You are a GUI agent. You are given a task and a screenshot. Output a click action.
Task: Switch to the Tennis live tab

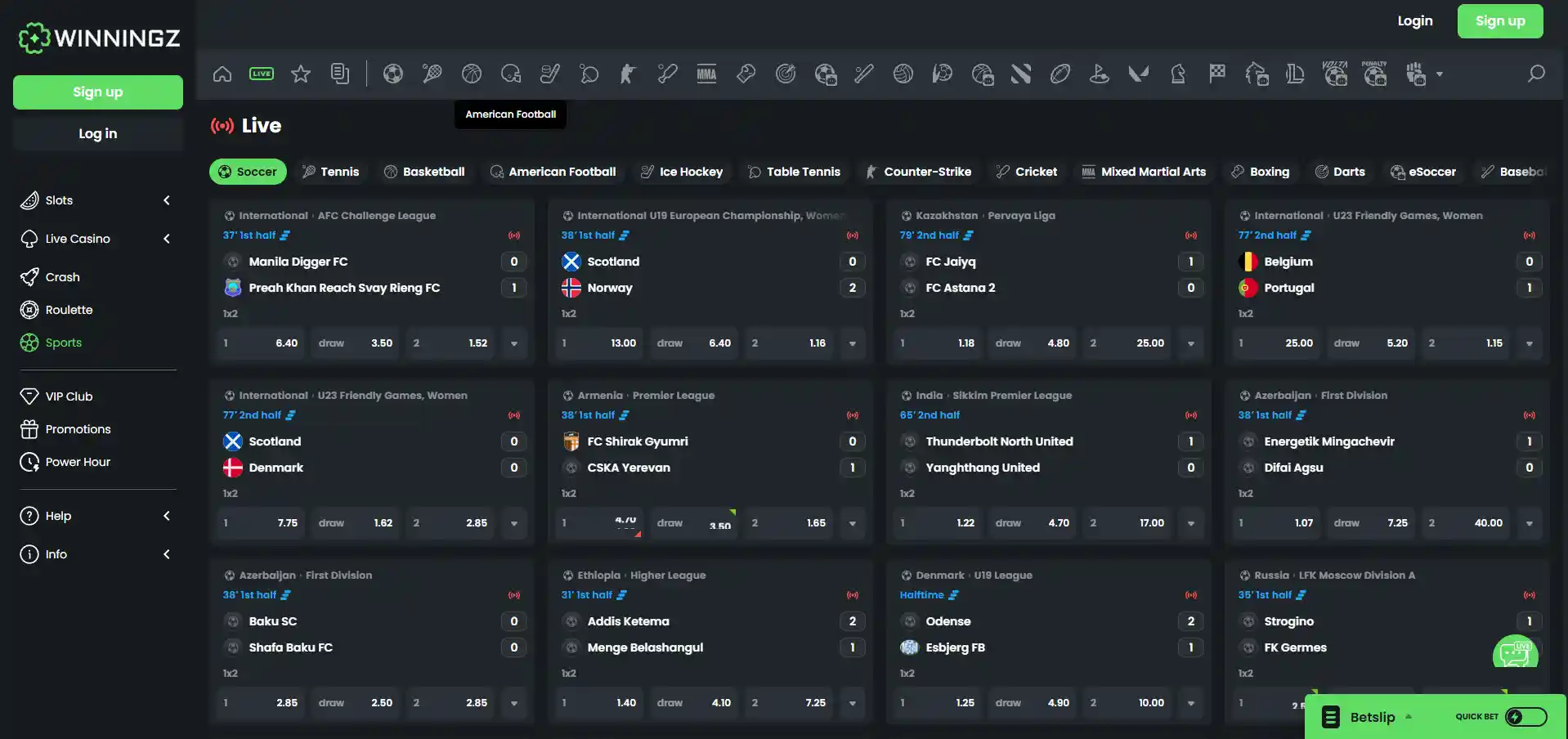click(x=330, y=172)
